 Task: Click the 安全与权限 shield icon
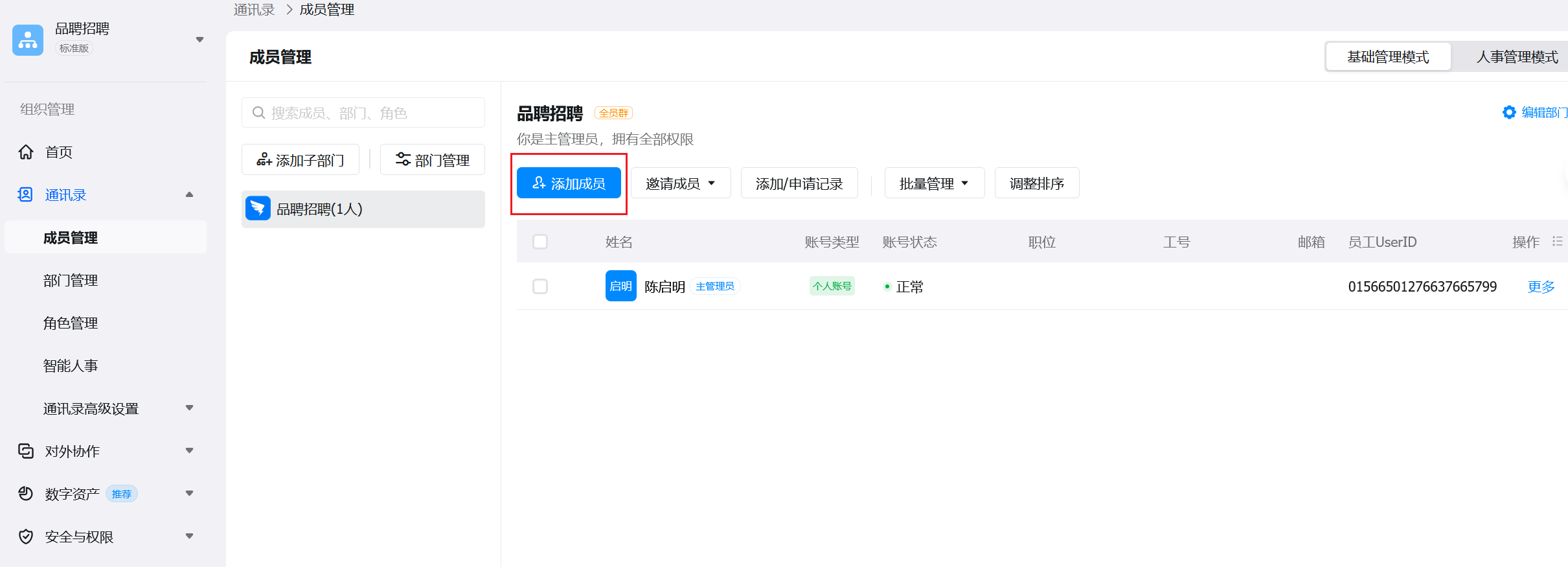point(26,537)
